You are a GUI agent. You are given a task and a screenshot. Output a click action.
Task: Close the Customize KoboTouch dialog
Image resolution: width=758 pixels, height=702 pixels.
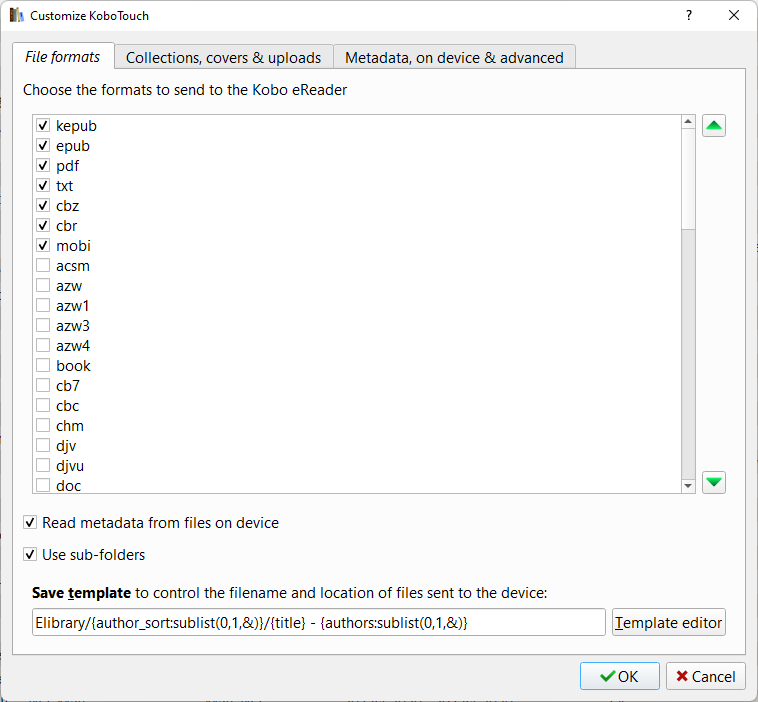tap(733, 15)
